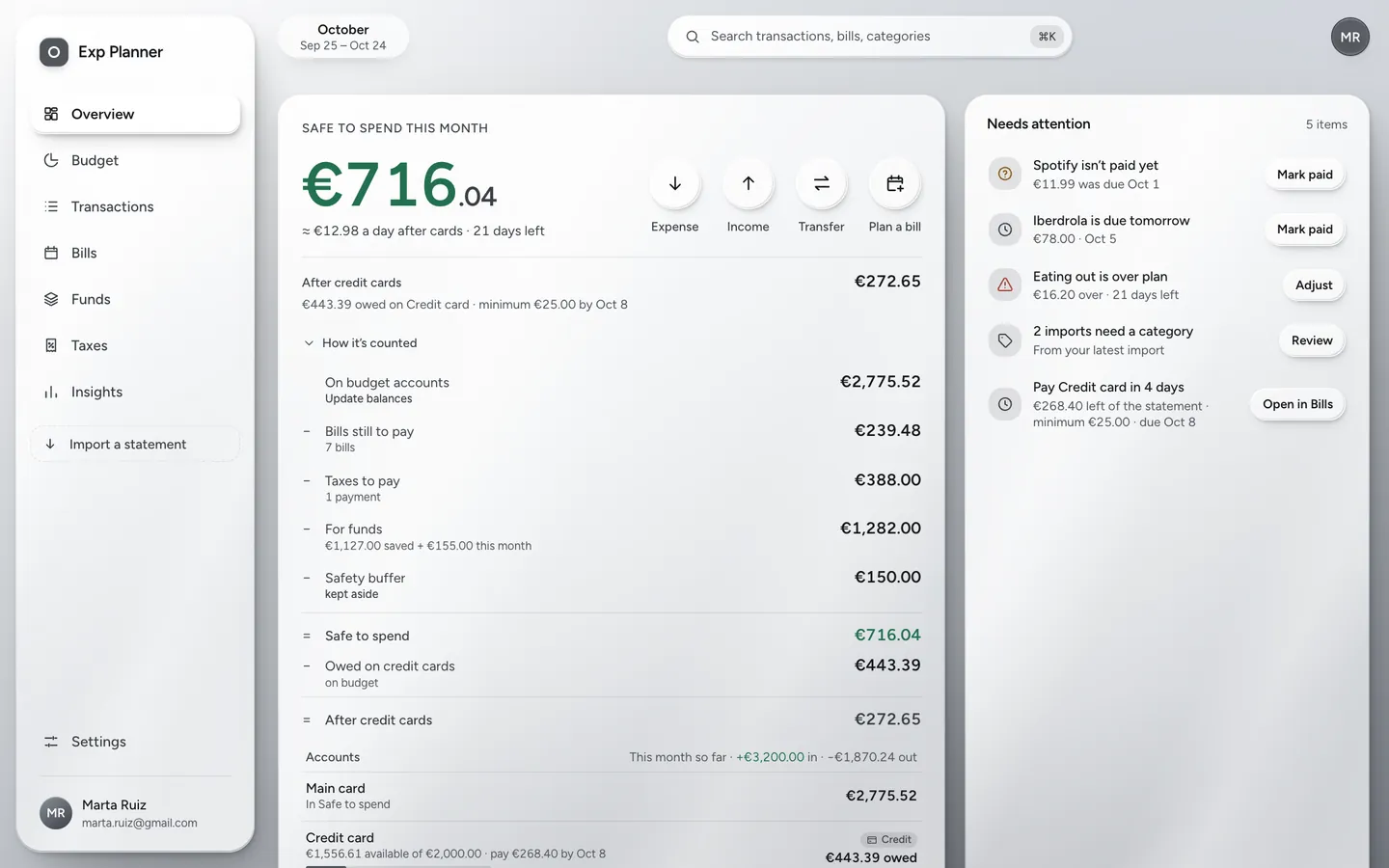Click the Pay Credit card clock icon
This screenshot has width=1389, height=868.
[1005, 404]
